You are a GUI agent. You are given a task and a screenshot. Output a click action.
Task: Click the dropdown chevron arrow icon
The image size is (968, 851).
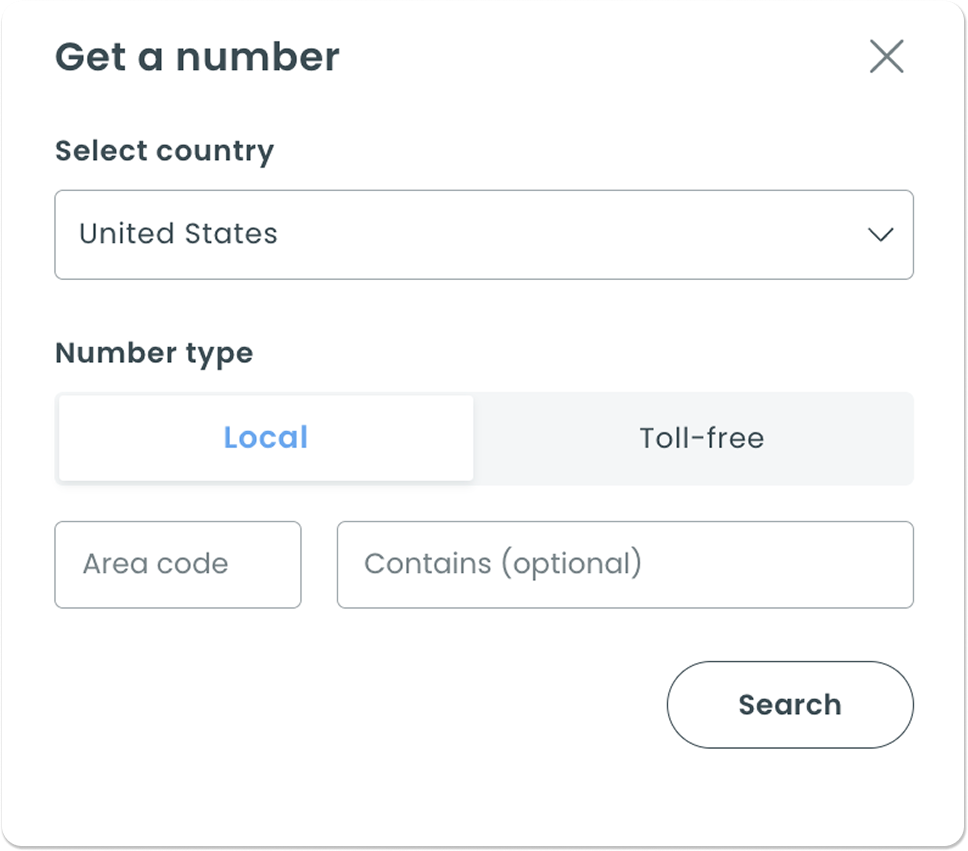point(880,235)
